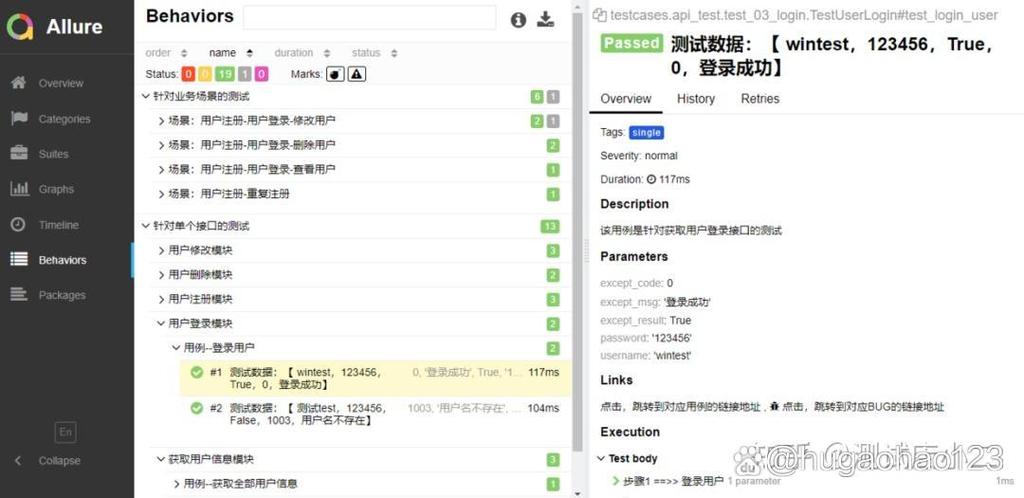The width and height of the screenshot is (1024, 498).
Task: Expand 步骤1 ==>> 登录用户 step
Action: click(x=616, y=481)
